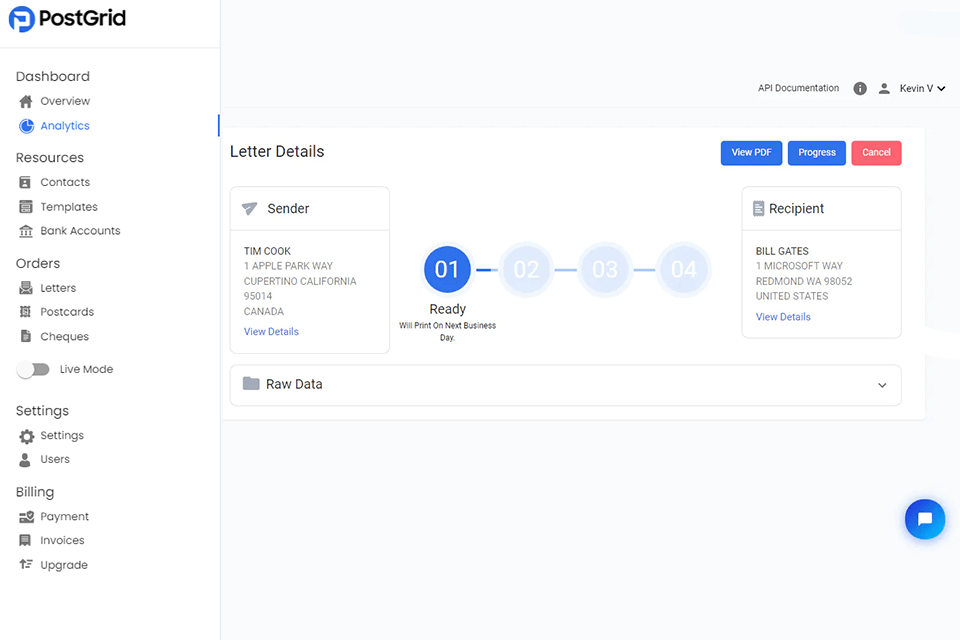Open Sender's View Details link
The image size is (960, 640).
tap(271, 332)
